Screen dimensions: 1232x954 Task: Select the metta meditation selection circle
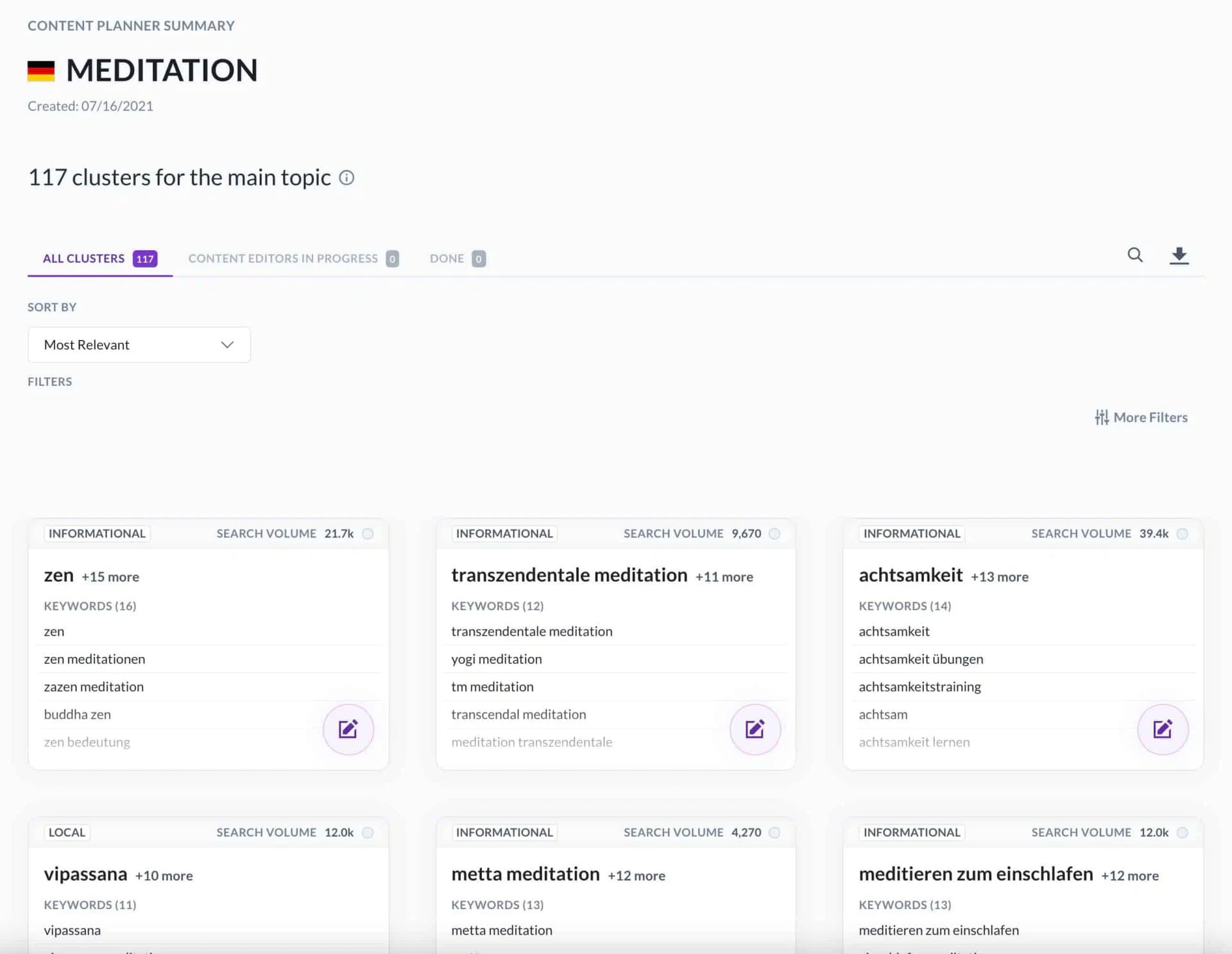(775, 832)
